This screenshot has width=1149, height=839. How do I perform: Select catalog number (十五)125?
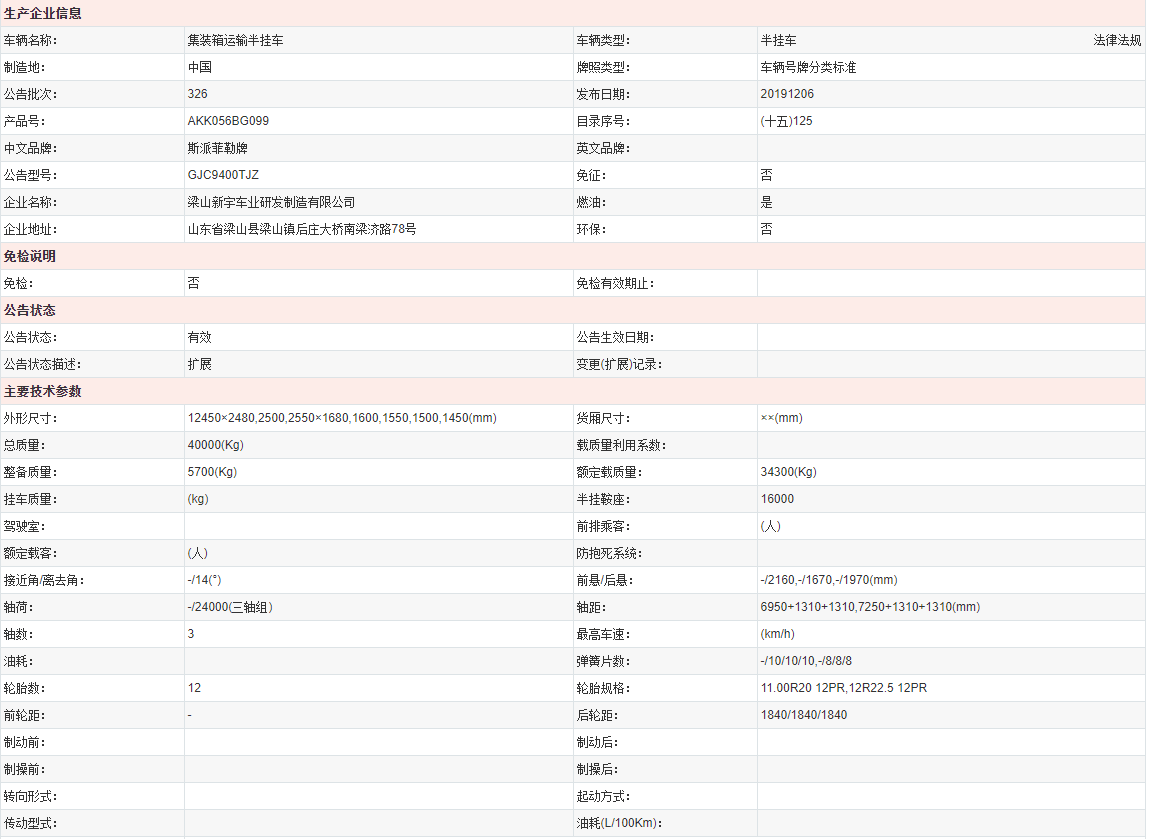(x=786, y=121)
